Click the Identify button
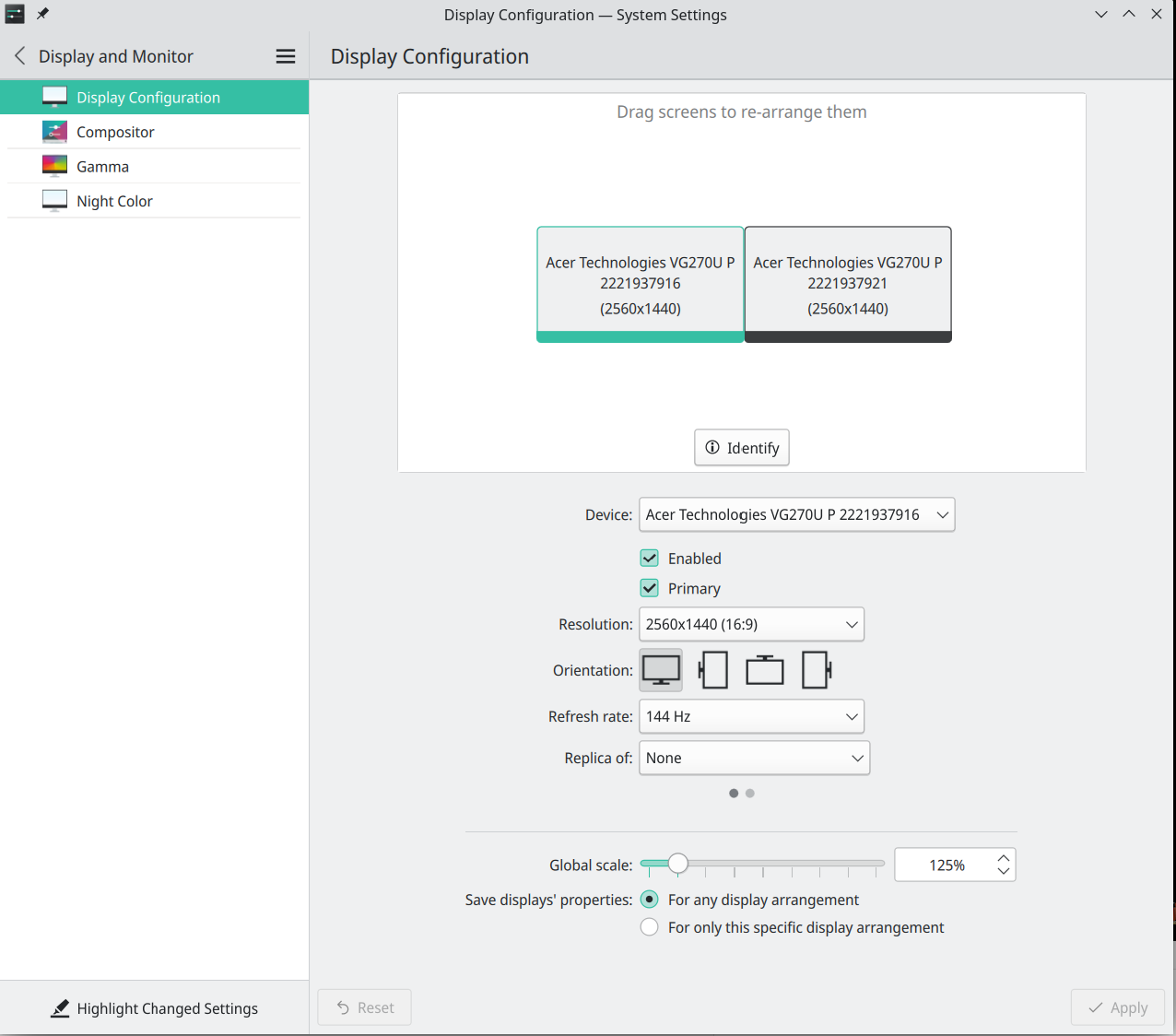This screenshot has height=1036, width=1176. point(742,447)
